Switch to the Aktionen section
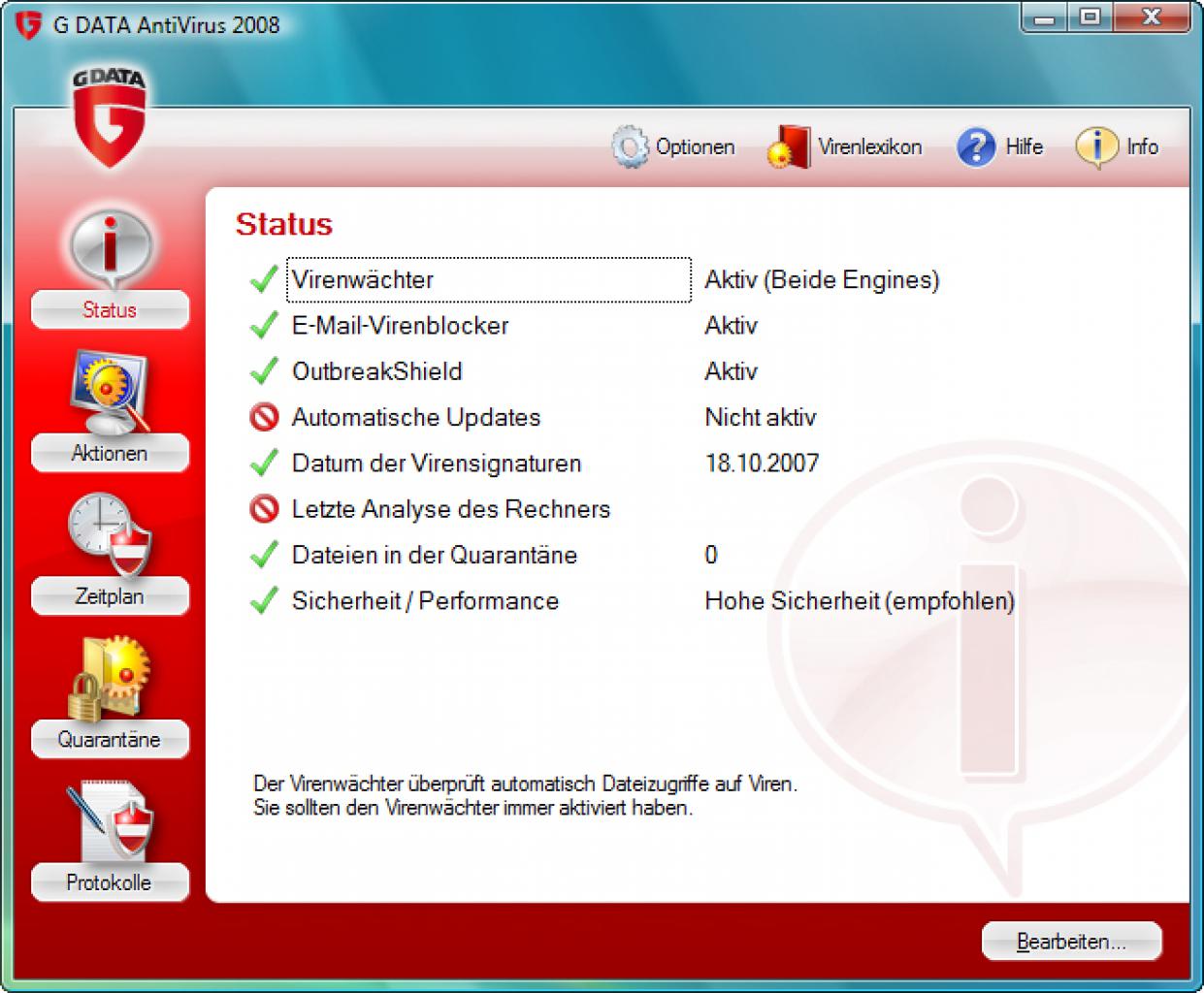 tap(110, 453)
